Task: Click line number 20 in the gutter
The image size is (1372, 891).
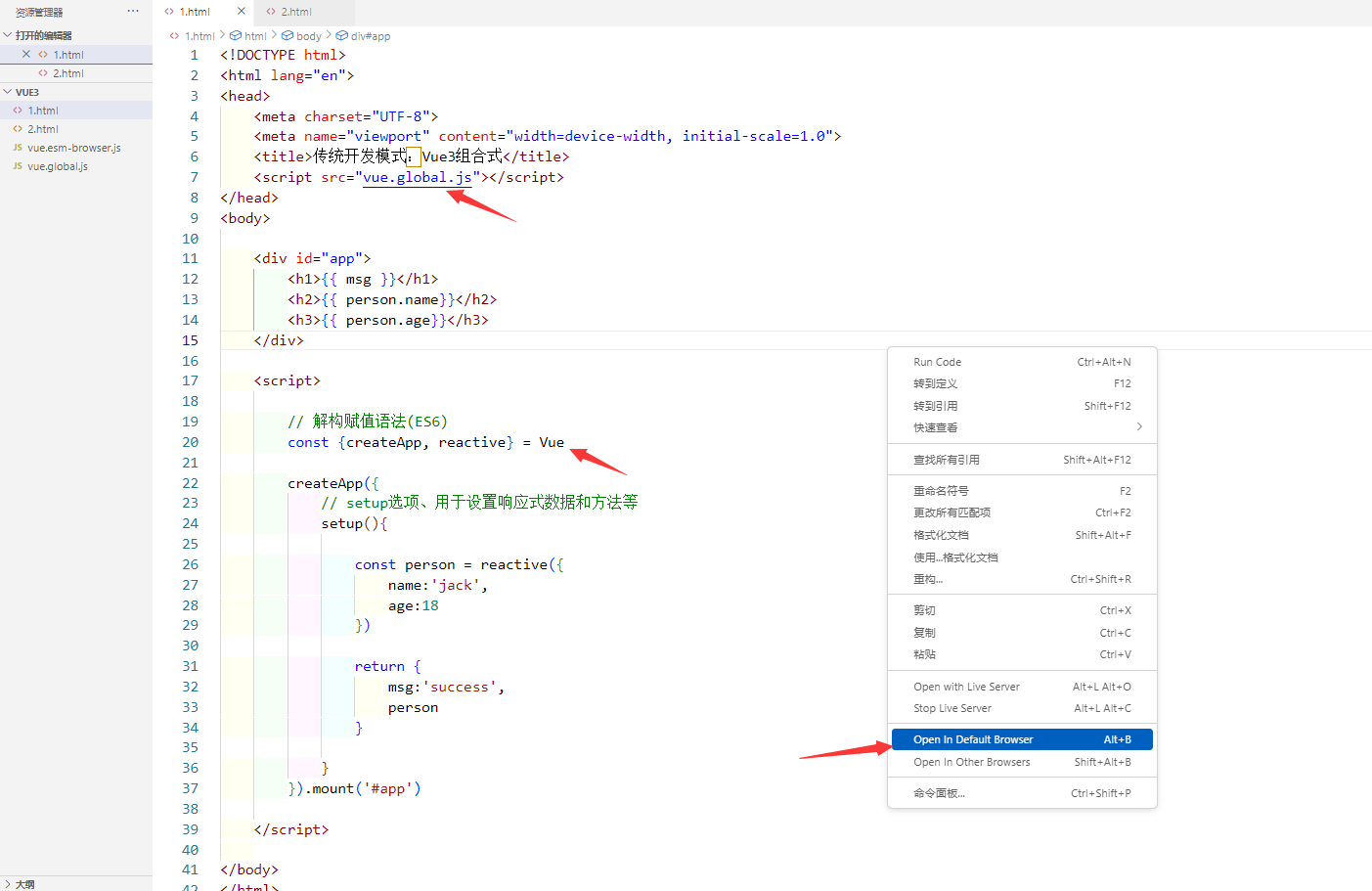Action: (190, 442)
